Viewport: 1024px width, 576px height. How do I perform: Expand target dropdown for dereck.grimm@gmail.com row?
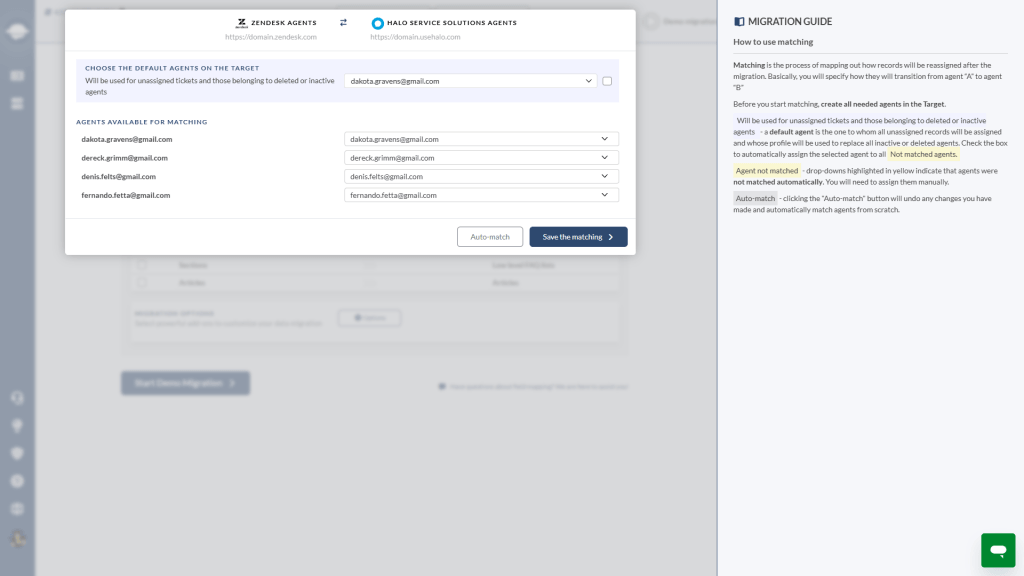click(x=481, y=157)
